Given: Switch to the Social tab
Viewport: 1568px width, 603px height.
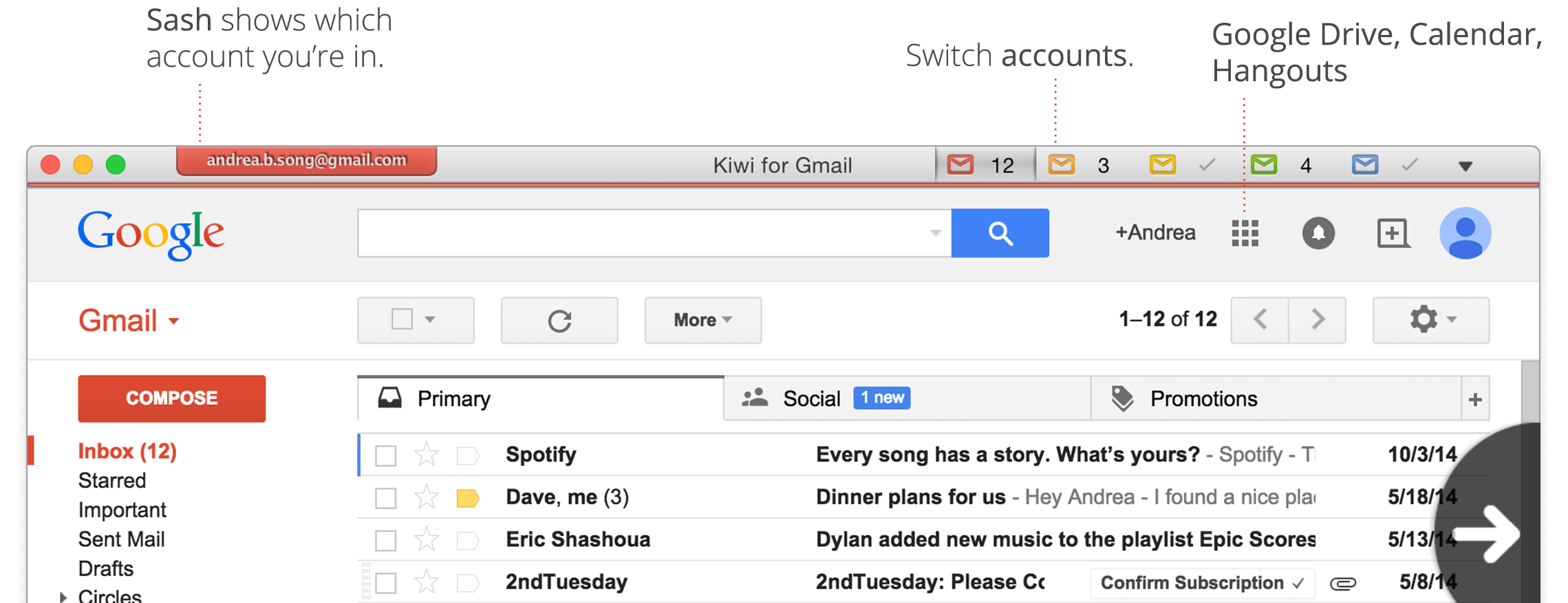Looking at the screenshot, I should click(x=812, y=399).
